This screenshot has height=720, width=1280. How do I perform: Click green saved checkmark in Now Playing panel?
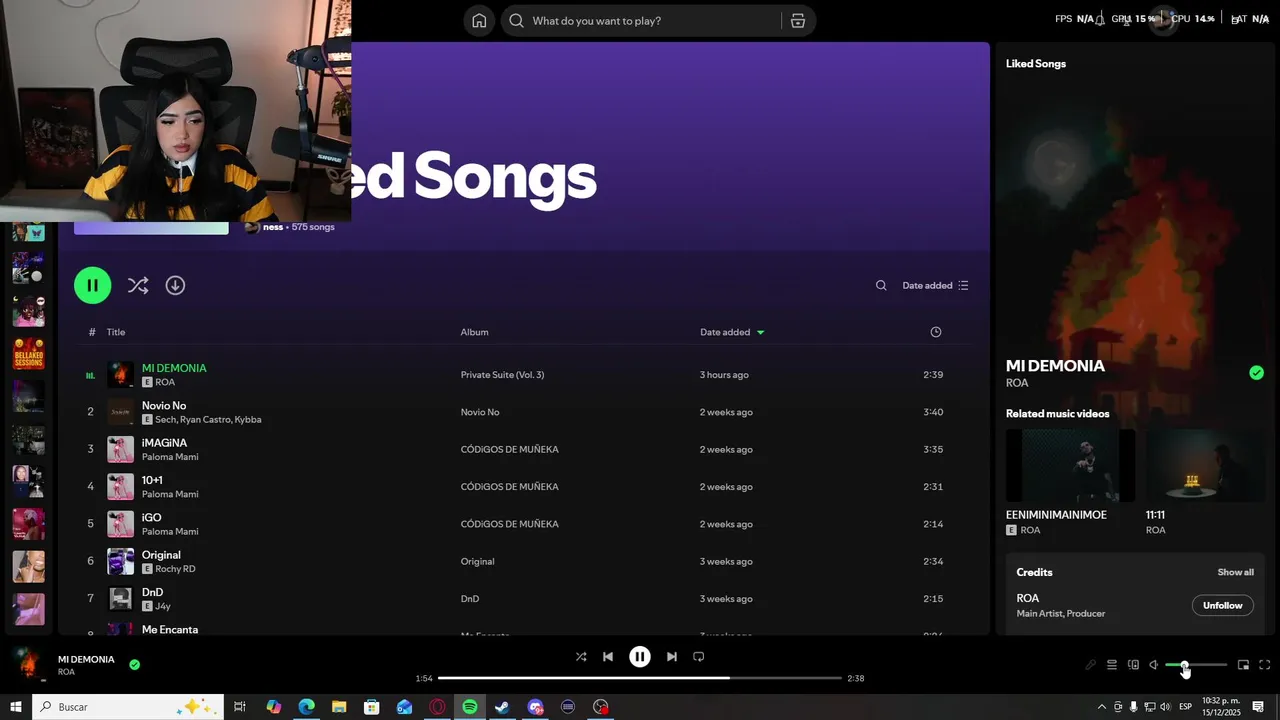(1256, 373)
